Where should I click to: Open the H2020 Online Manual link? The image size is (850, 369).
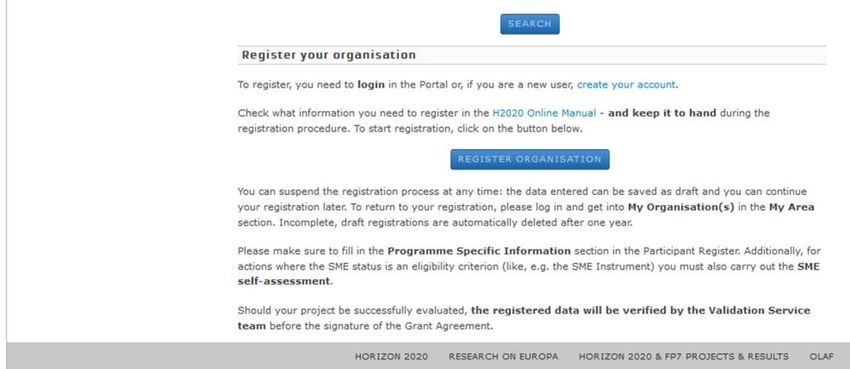[544, 113]
